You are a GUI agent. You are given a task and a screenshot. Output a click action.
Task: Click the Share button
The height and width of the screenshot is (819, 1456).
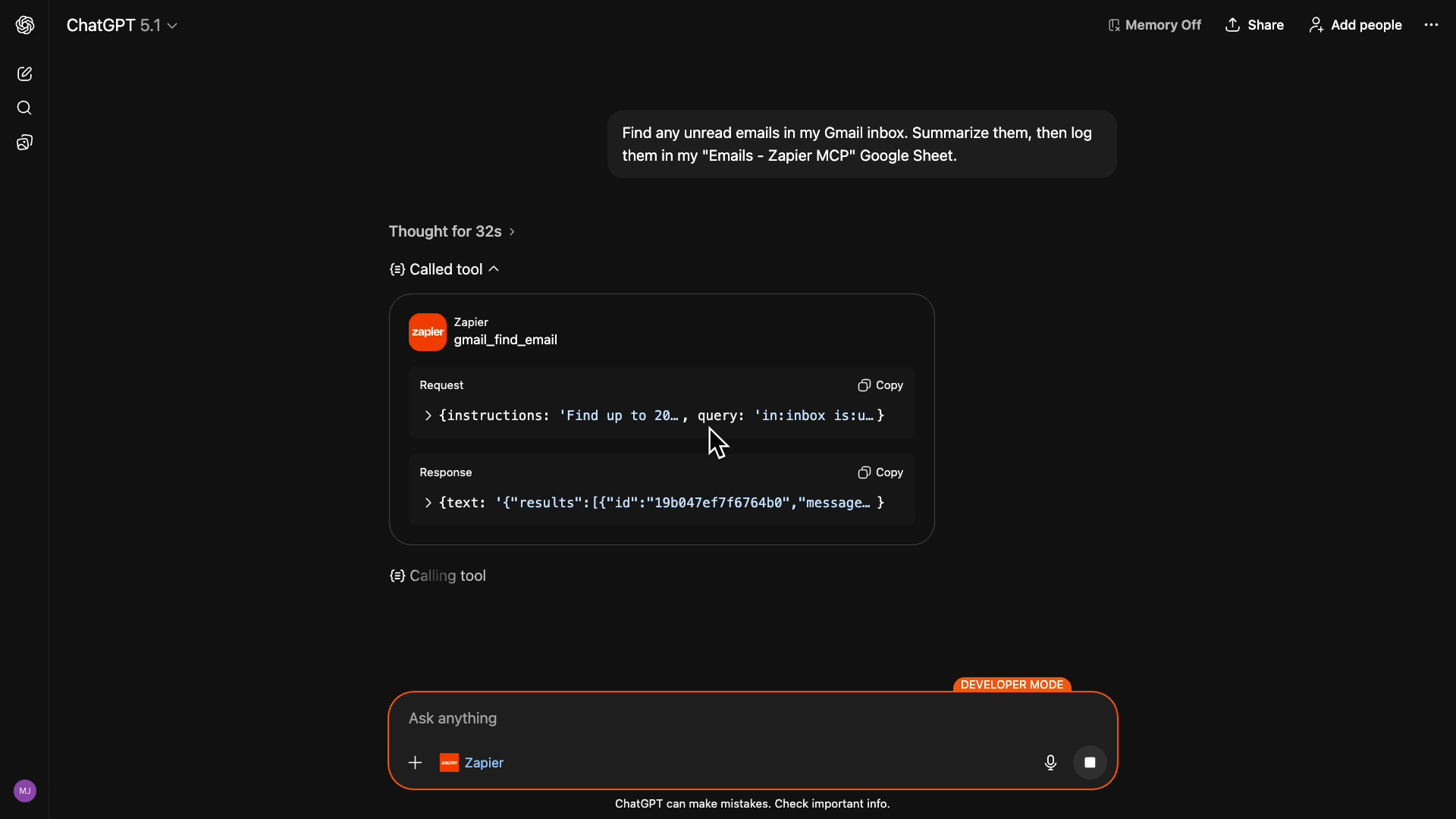(x=1254, y=25)
